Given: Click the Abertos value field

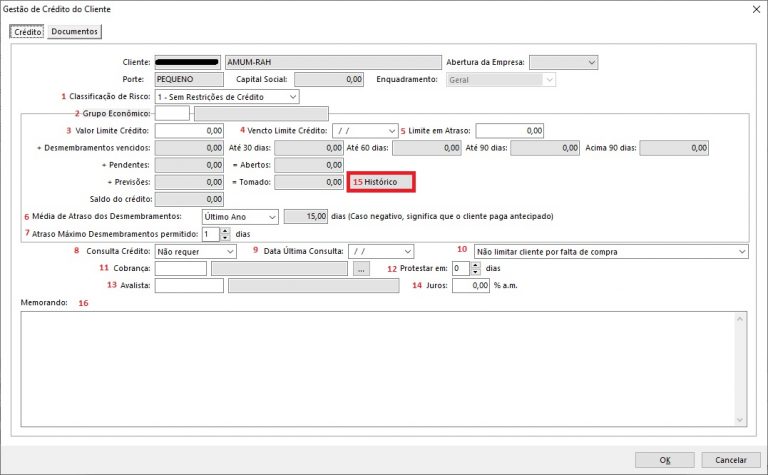Looking at the screenshot, I should coord(309,165).
